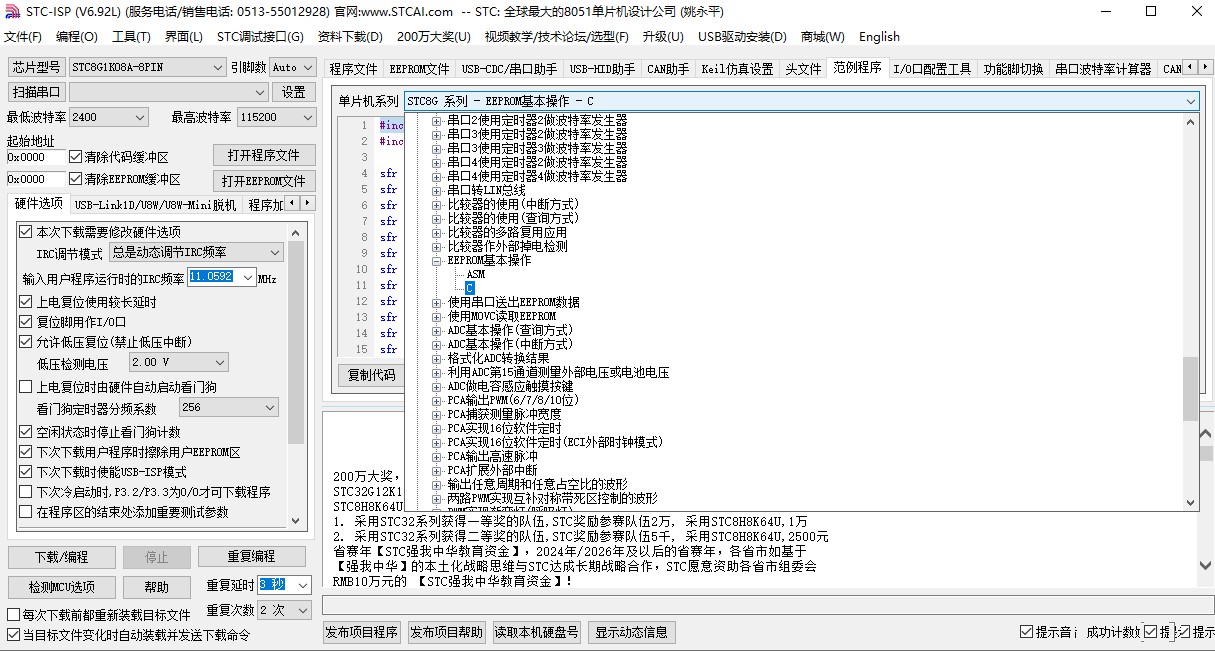Click the 帮助 button
This screenshot has height=652, width=1215.
click(x=157, y=587)
